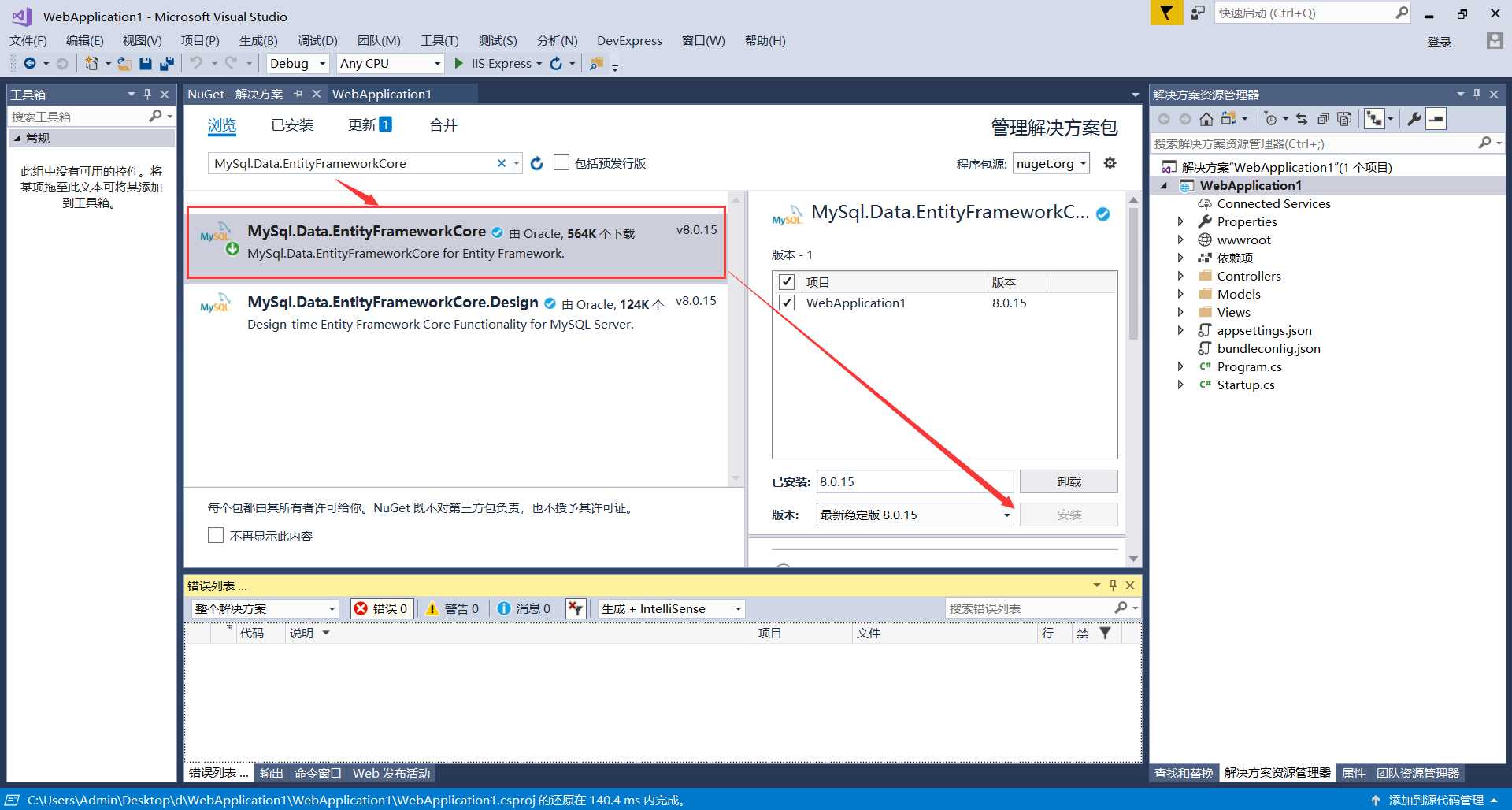
Task: Open the 最新稳定版 8.0.15 version dropdown
Action: coord(915,515)
